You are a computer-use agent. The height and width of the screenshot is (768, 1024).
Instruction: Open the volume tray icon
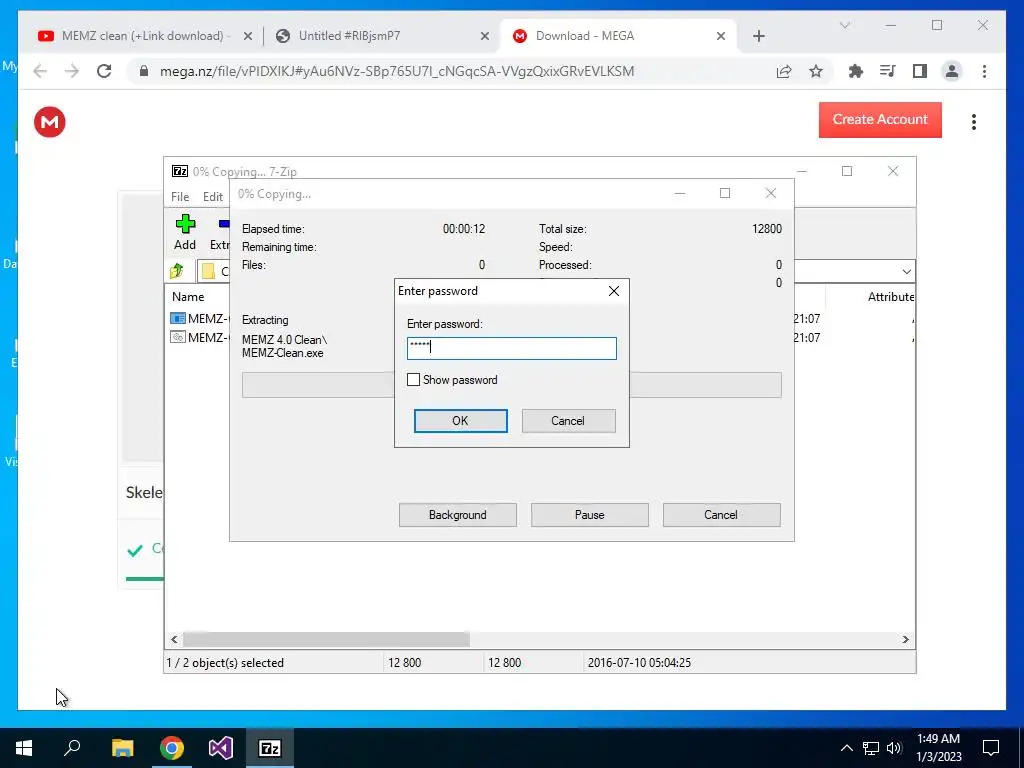(894, 748)
